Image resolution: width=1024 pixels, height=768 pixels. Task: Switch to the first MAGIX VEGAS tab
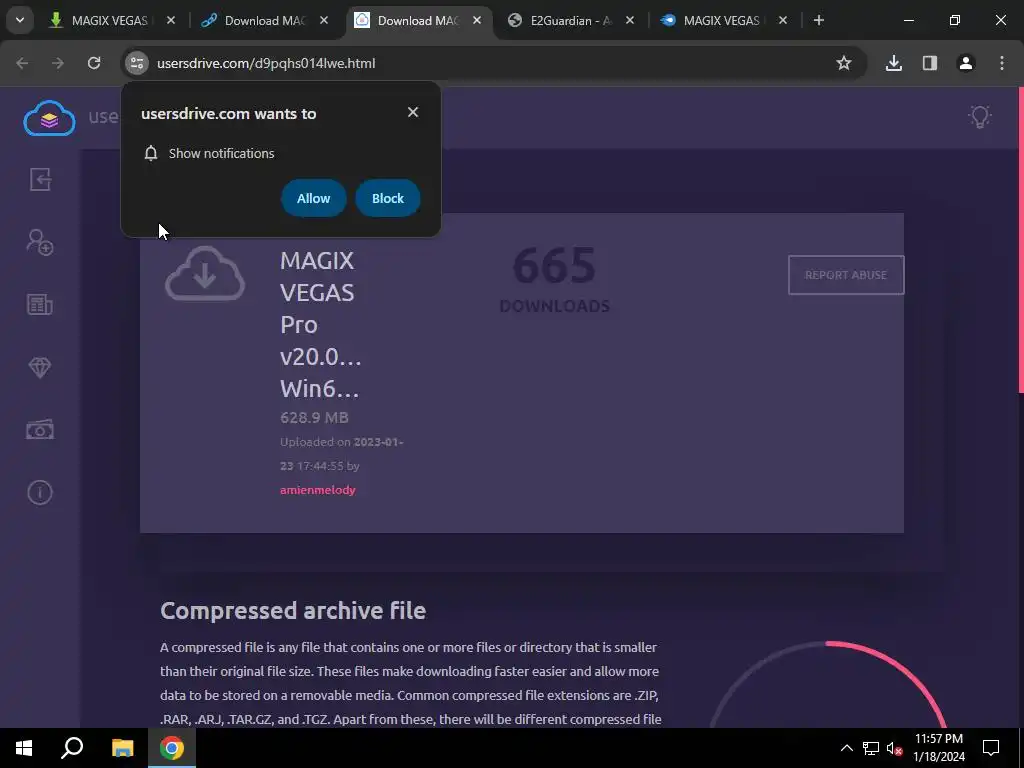(109, 20)
